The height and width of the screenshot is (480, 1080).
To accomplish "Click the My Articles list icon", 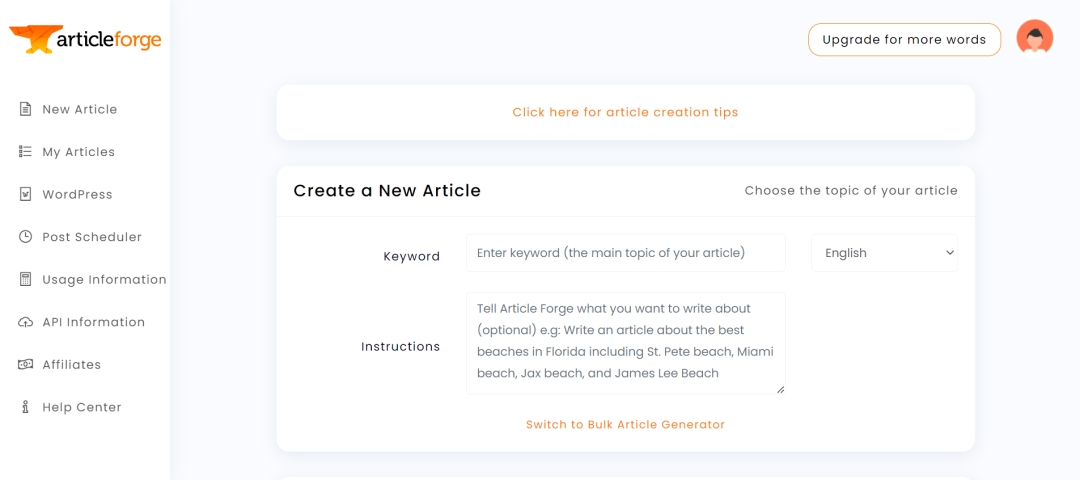I will pos(26,152).
